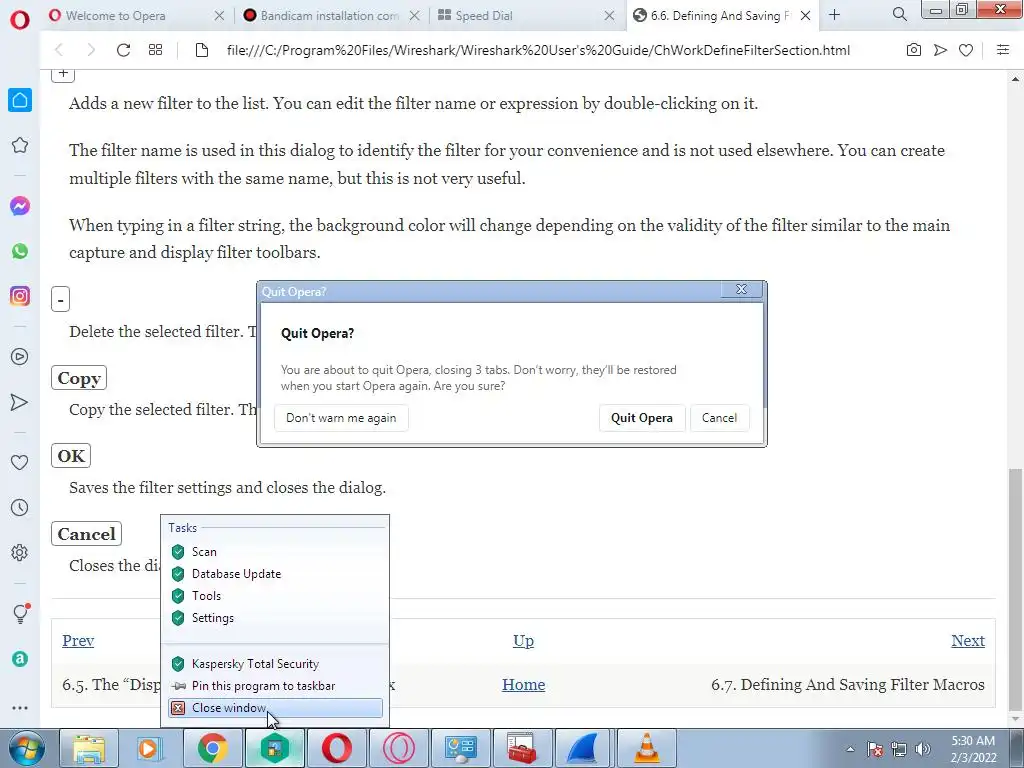This screenshot has width=1024, height=768.
Task: Click the send arrow icon in address bar
Action: (x=940, y=50)
